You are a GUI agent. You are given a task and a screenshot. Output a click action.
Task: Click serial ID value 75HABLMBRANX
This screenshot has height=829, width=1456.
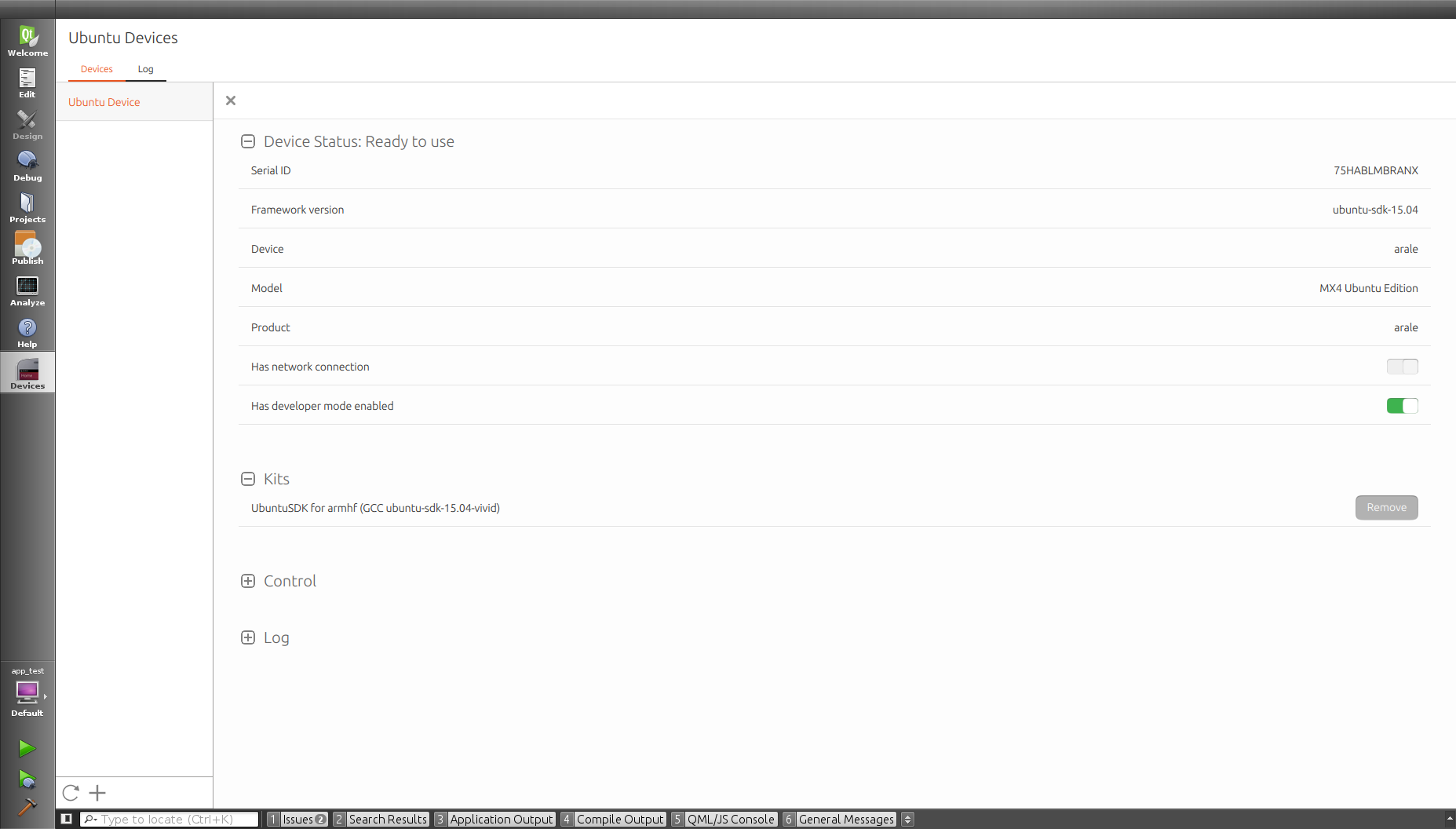tap(1375, 170)
